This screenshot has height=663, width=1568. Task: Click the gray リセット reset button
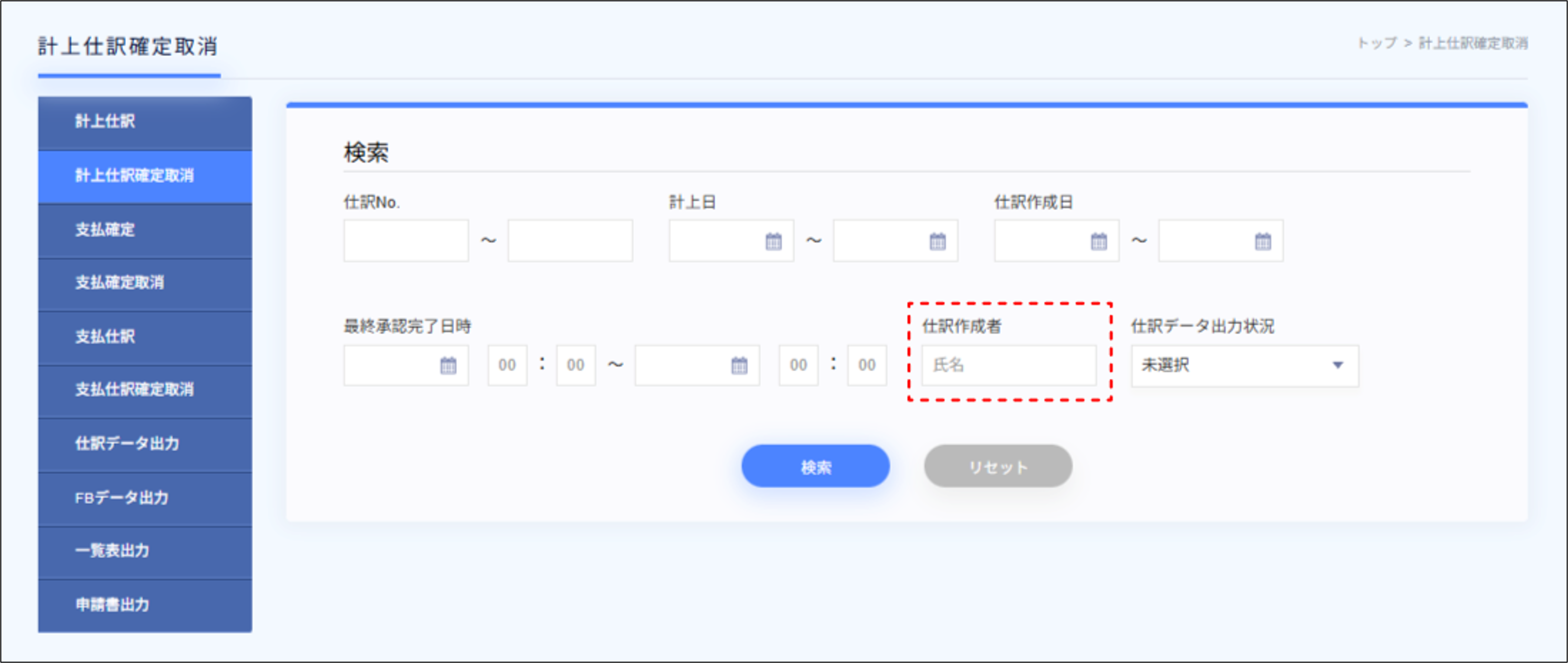[998, 466]
